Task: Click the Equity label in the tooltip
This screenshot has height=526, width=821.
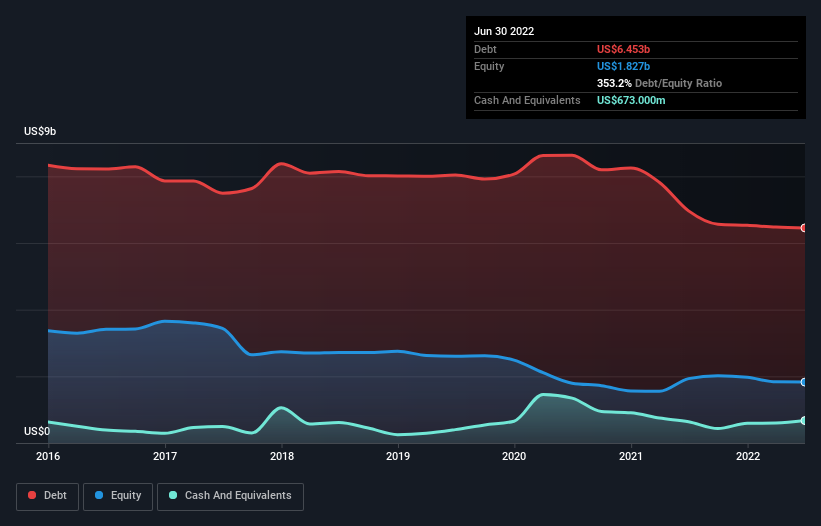Action: (x=489, y=66)
